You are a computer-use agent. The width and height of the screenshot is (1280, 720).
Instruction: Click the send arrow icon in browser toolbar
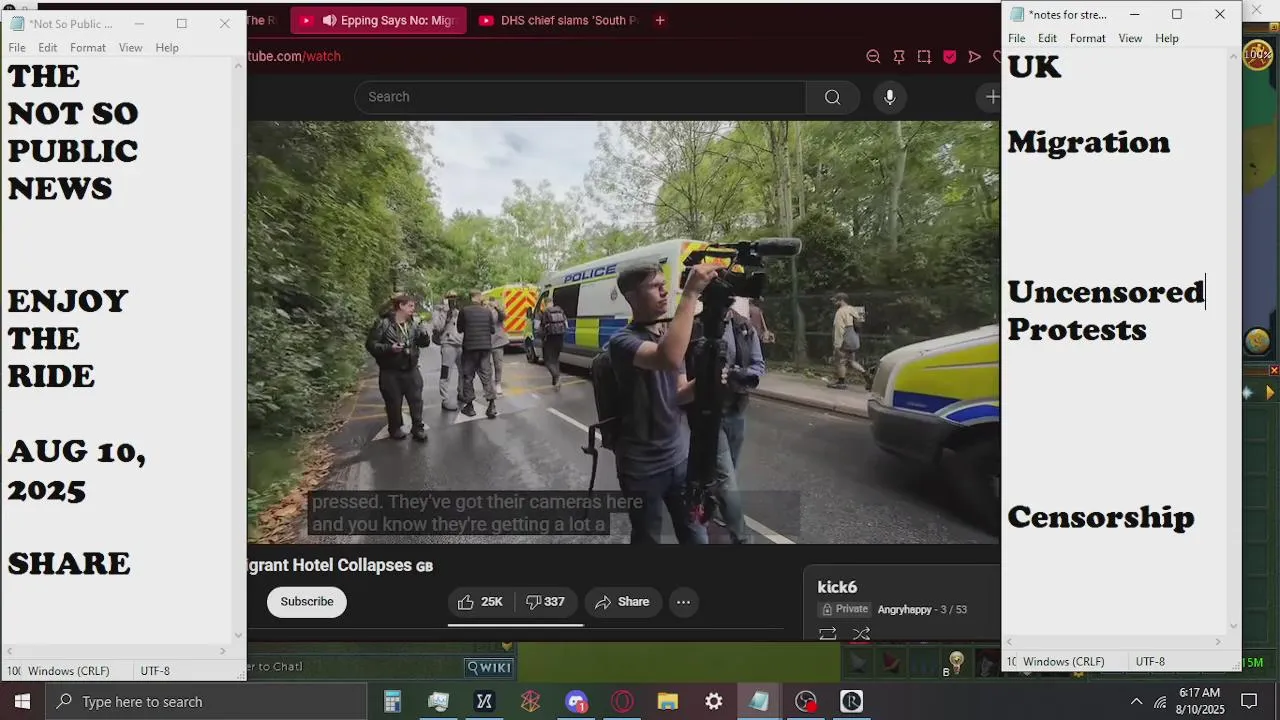[x=974, y=57]
